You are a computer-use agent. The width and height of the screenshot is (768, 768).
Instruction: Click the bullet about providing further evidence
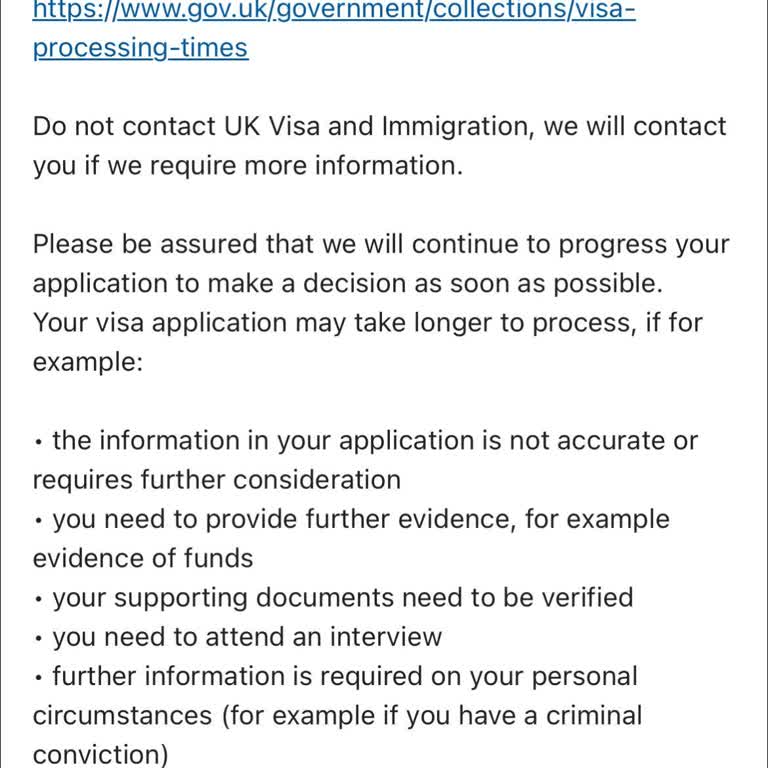click(x=360, y=520)
